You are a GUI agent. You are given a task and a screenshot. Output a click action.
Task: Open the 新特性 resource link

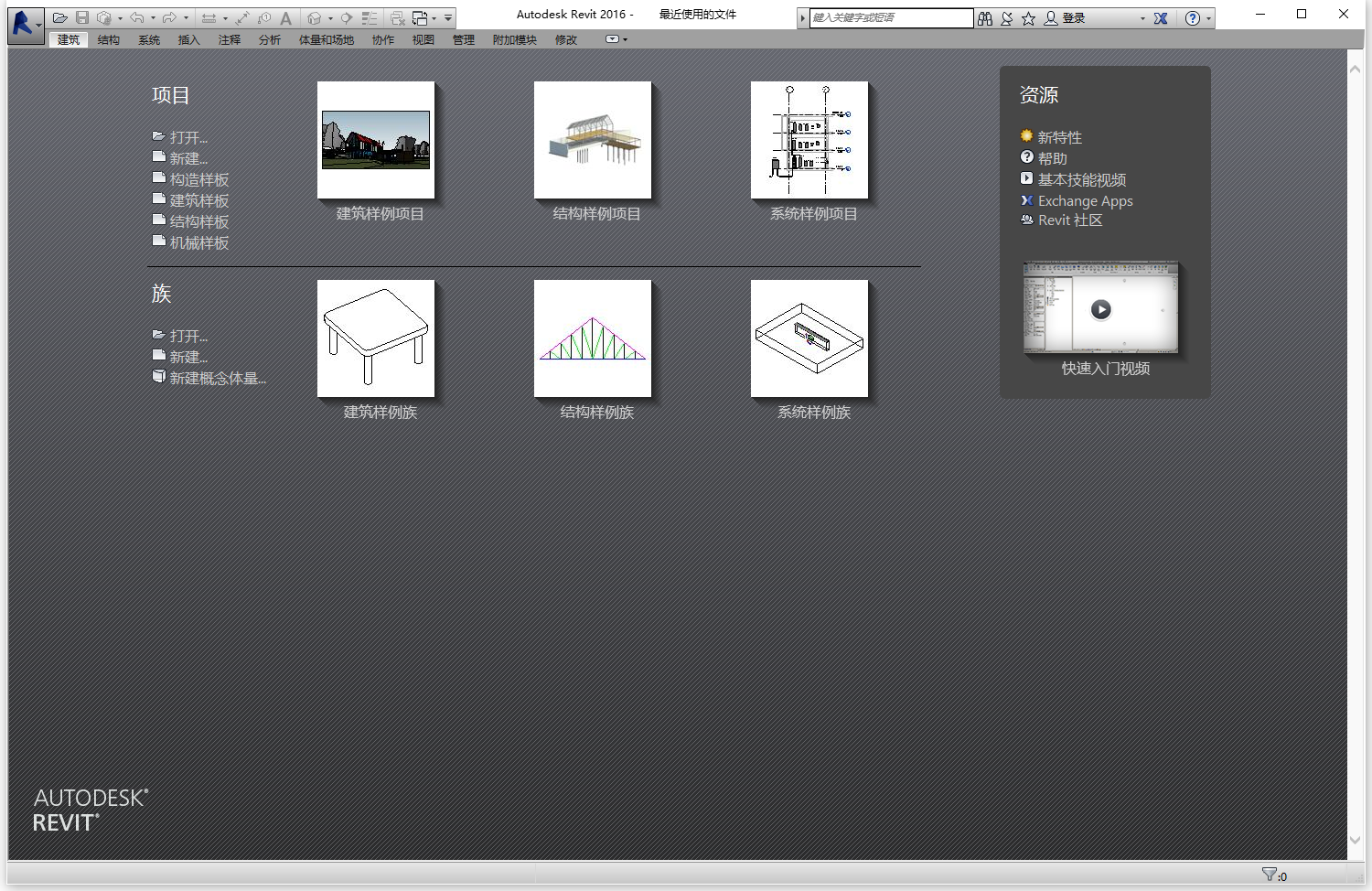point(1060,137)
